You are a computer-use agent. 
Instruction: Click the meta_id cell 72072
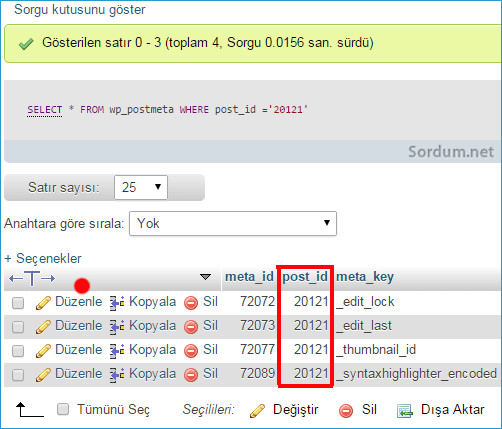click(x=258, y=301)
